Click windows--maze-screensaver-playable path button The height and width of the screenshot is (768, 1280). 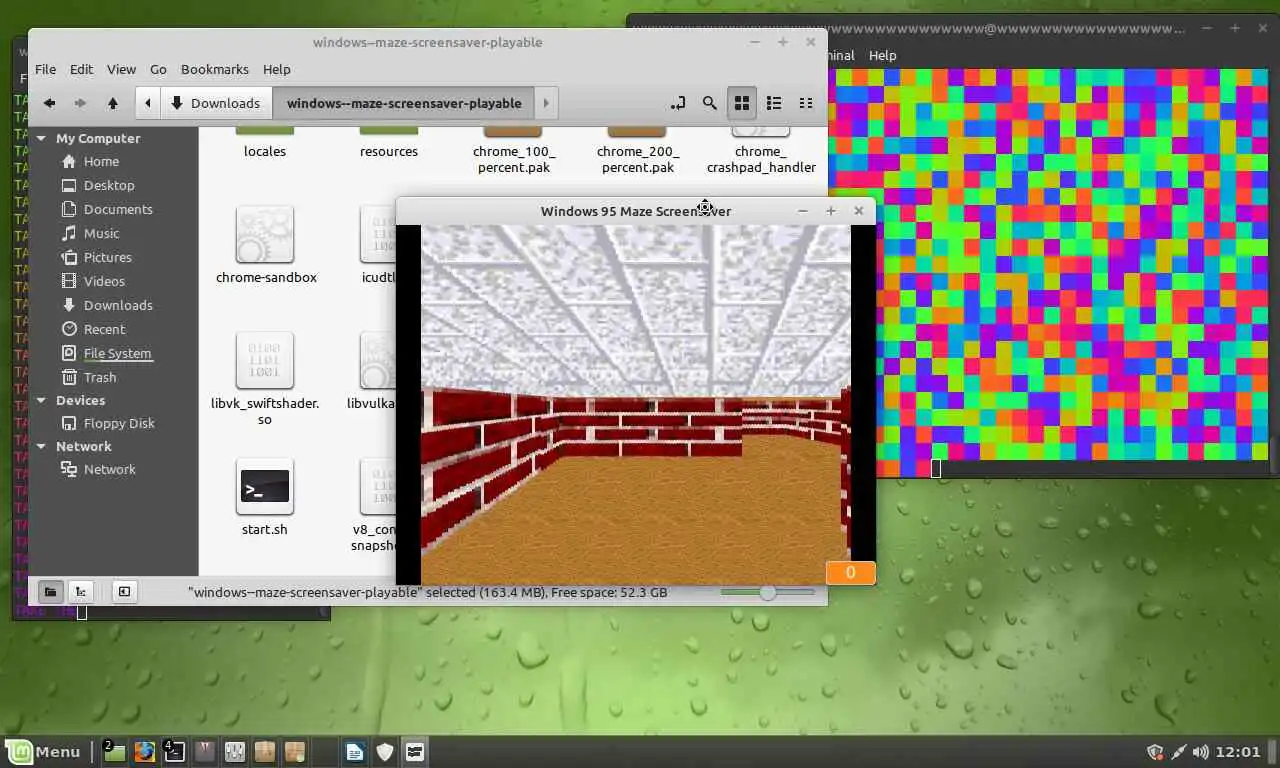point(404,103)
